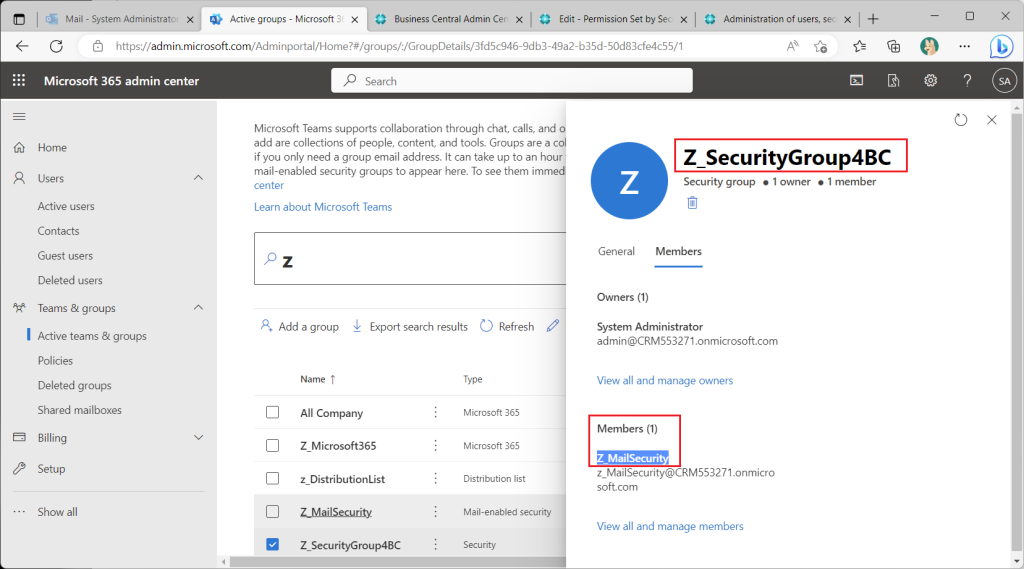1024x569 pixels.
Task: Click the Microsoft 365 admin search box
Action: pos(512,80)
